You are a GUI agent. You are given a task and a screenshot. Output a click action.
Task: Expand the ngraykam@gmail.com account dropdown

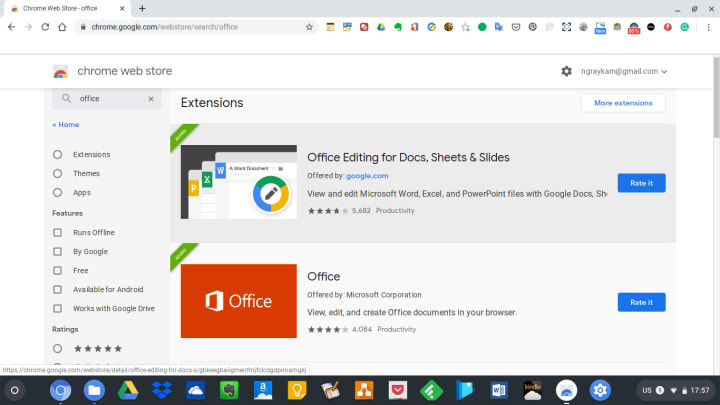click(624, 71)
